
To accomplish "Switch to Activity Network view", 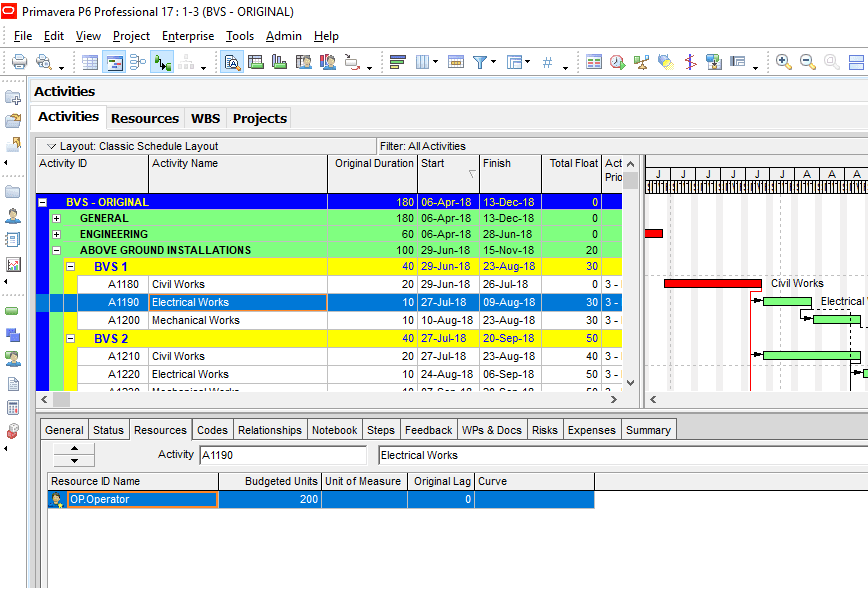I will [x=138, y=62].
